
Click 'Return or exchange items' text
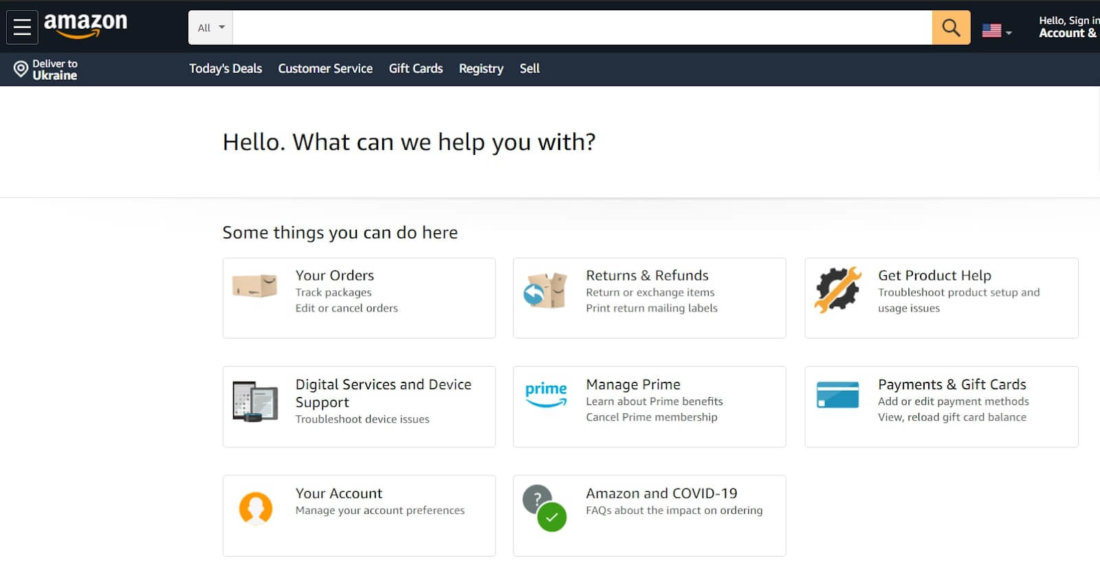pyautogui.click(x=650, y=292)
